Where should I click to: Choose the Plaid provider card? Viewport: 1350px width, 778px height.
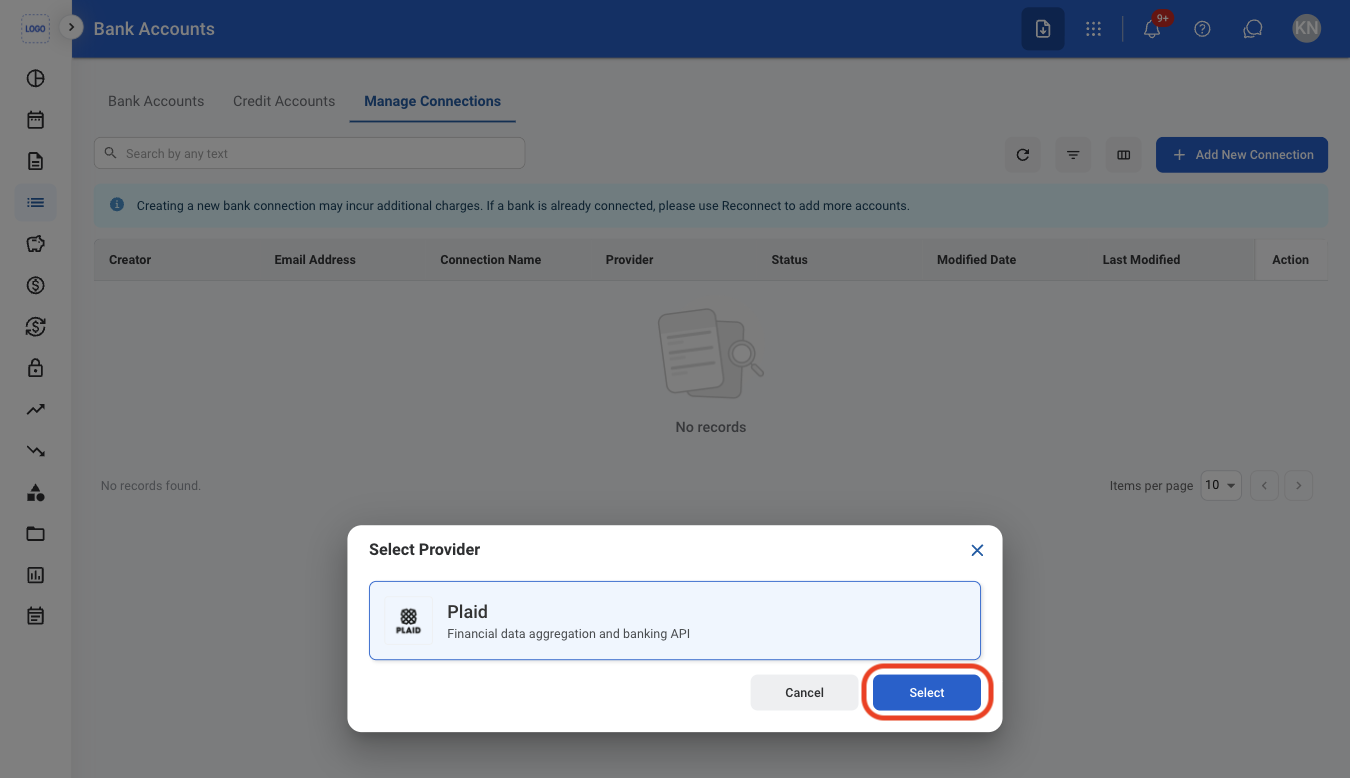click(675, 621)
